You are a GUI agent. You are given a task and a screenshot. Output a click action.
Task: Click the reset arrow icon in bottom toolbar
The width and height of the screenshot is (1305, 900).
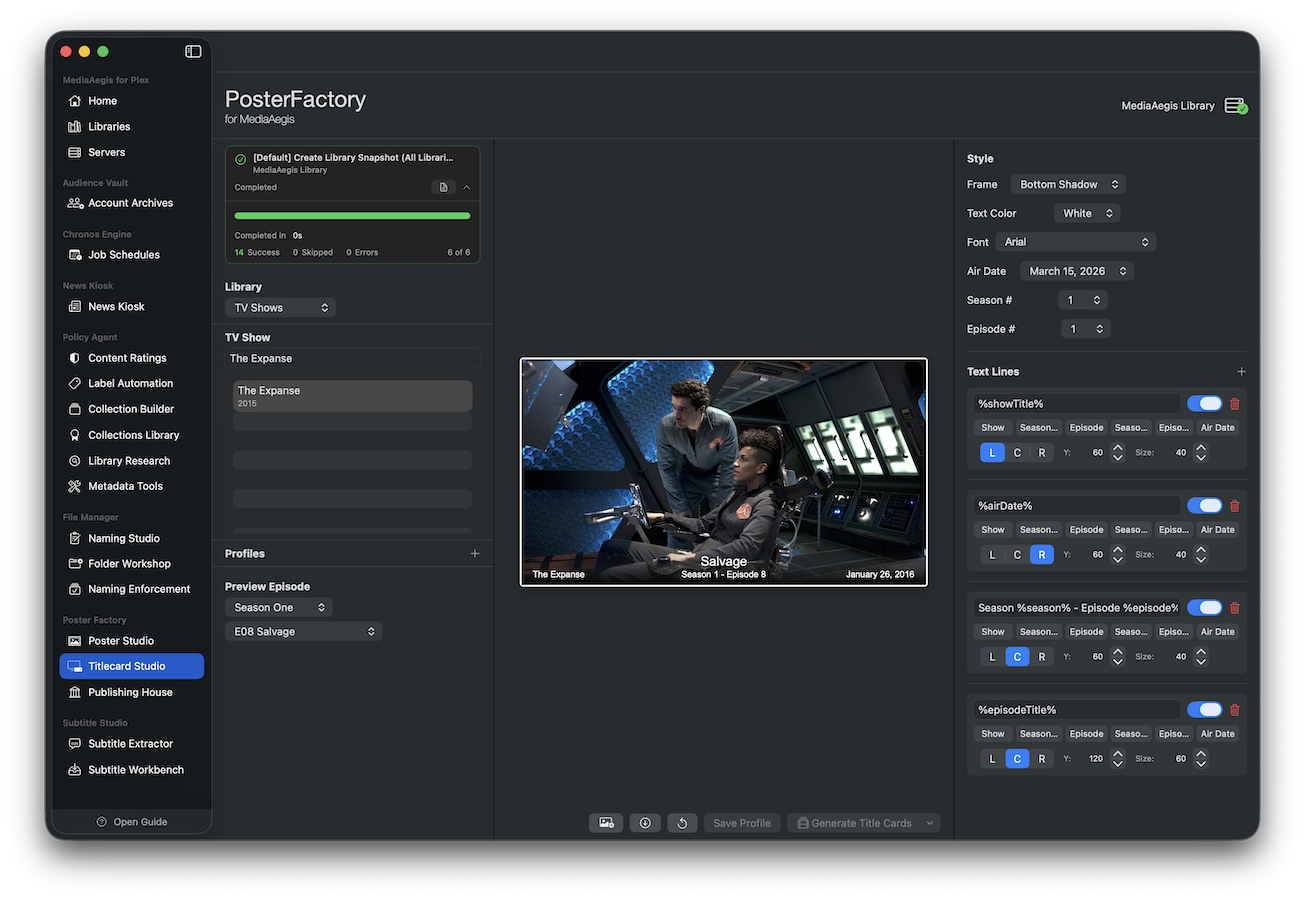(x=682, y=823)
